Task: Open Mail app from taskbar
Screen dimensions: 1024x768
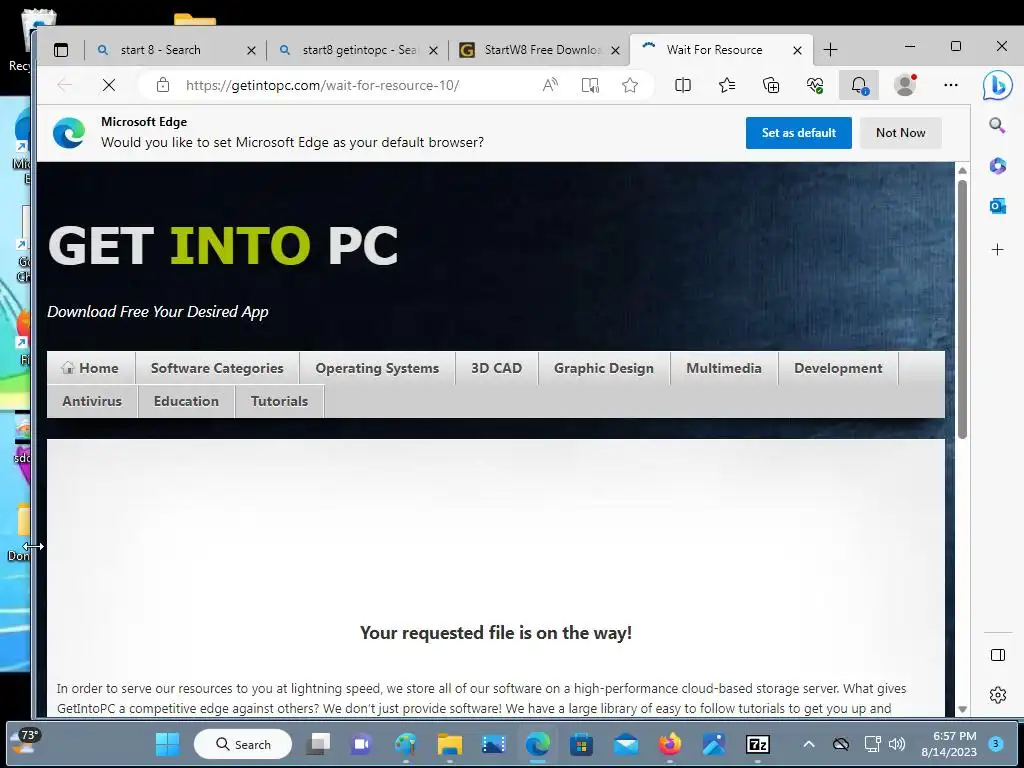Action: (x=626, y=744)
